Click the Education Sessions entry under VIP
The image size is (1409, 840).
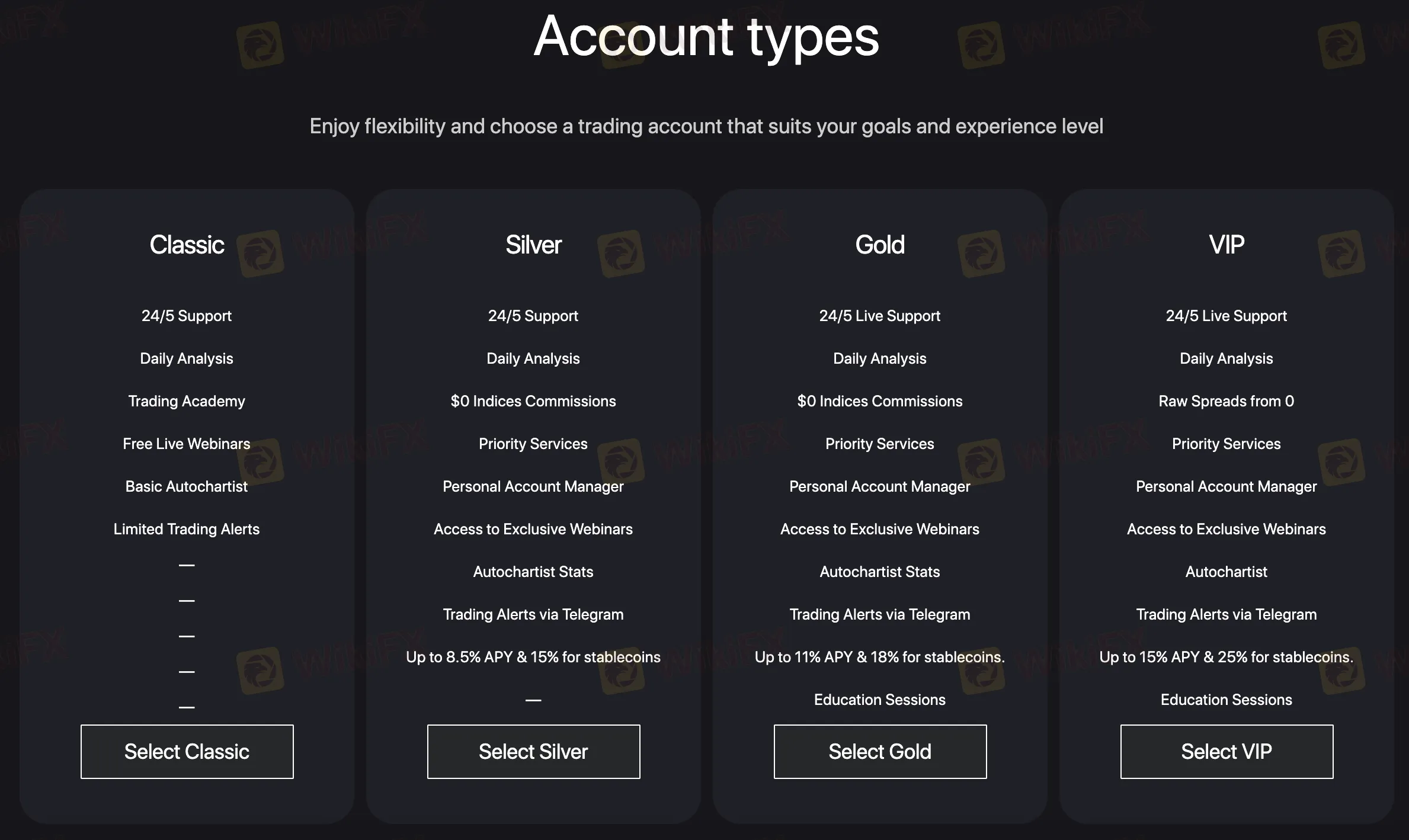coord(1225,700)
